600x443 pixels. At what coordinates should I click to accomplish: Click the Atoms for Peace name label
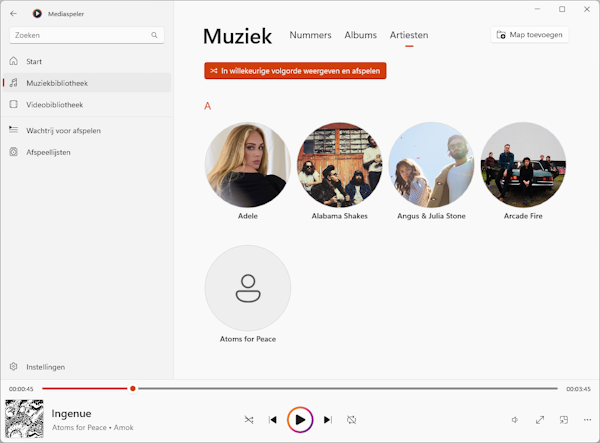[248, 339]
